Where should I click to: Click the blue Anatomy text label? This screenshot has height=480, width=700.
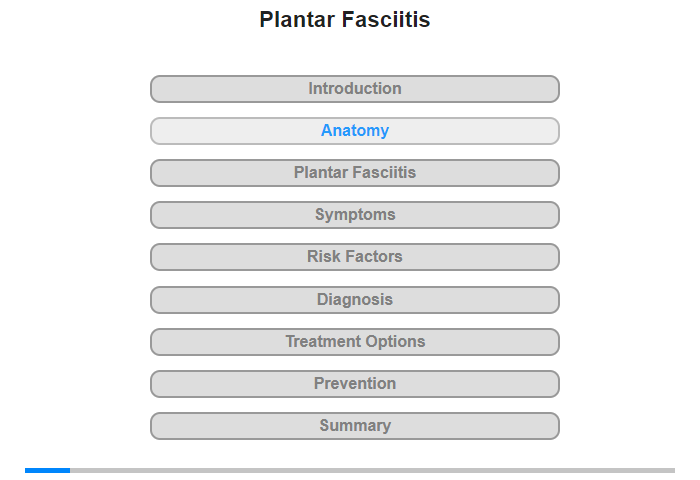[355, 130]
